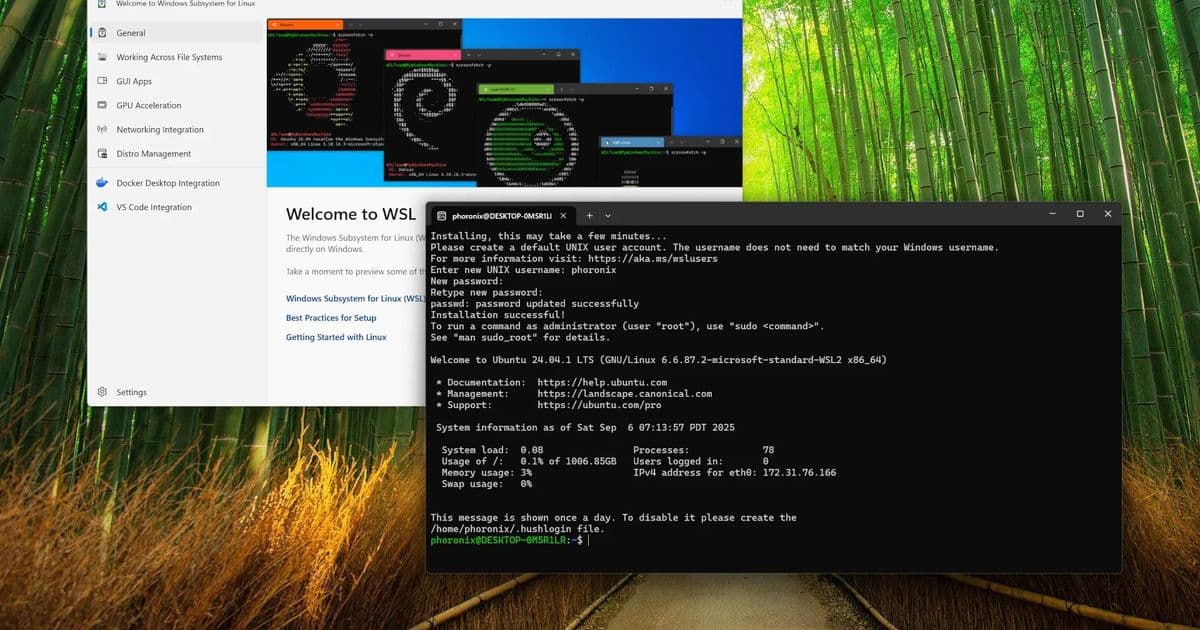Switch to the phoronix@DESKTOP-0M5R1LI terminal tab
The image size is (1200, 630).
pyautogui.click(x=500, y=215)
